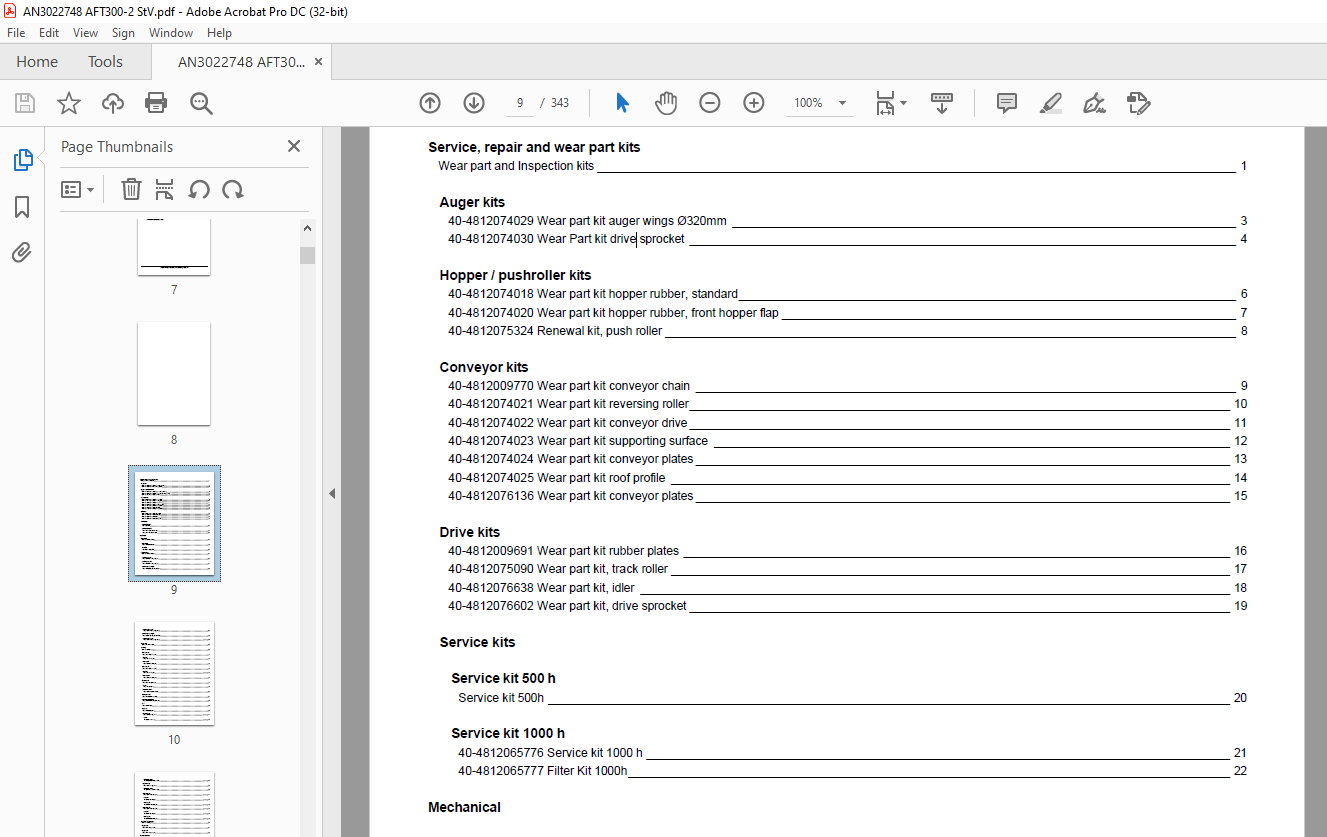
Task: Show the Page Thumbnails pane icon
Action: [22, 160]
